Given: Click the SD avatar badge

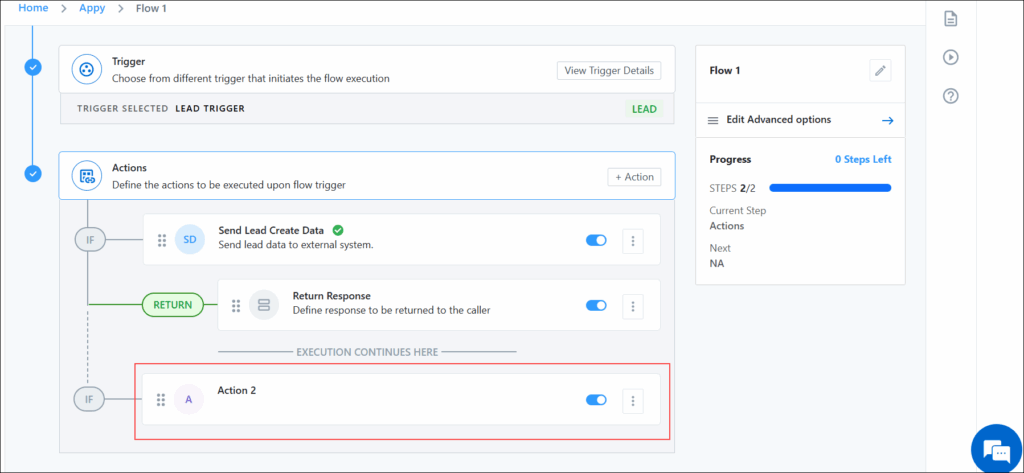Looking at the screenshot, I should pos(189,240).
